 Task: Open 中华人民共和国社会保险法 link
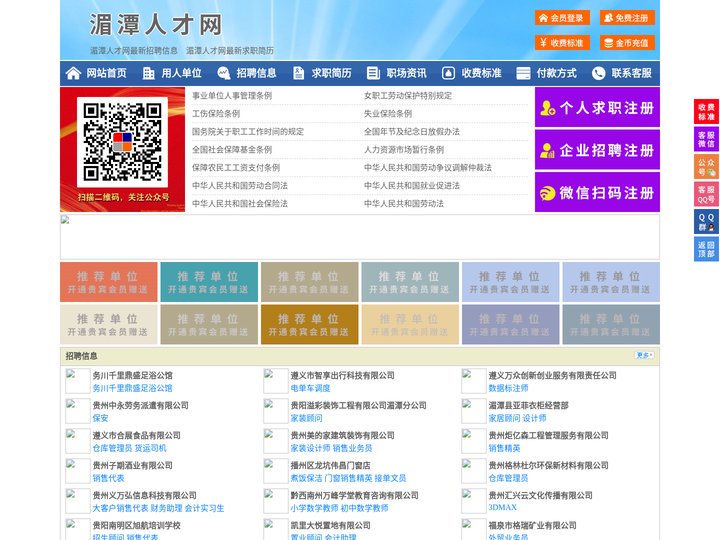pos(240,203)
